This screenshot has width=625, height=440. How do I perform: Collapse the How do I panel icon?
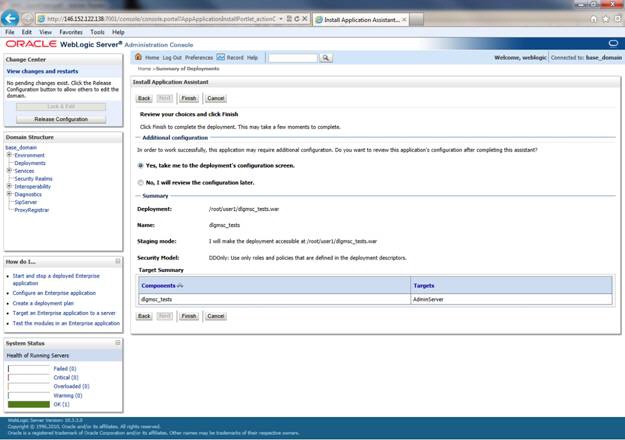click(117, 260)
